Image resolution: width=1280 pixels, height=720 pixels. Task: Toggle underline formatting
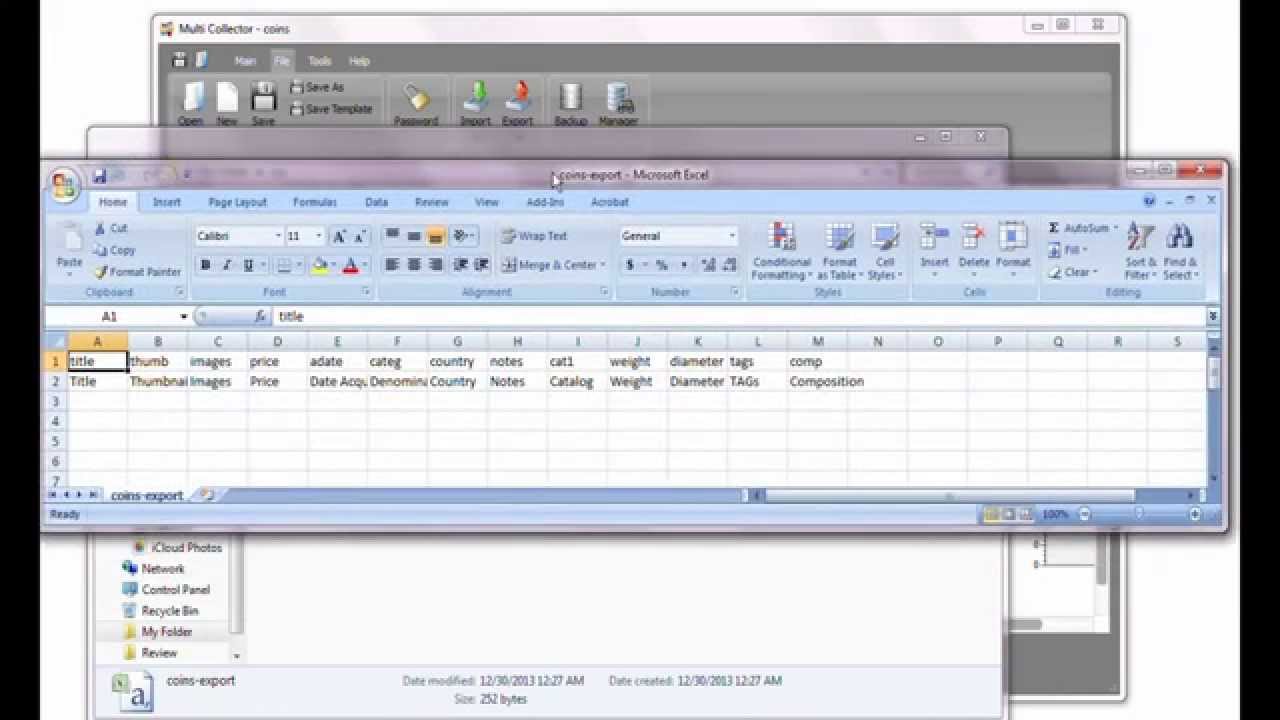248,265
